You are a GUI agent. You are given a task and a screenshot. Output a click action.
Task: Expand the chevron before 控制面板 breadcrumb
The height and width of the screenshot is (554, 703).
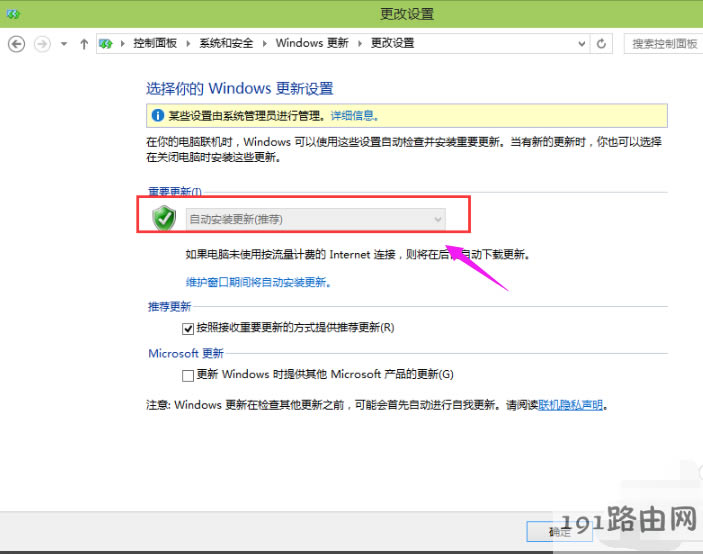122,43
